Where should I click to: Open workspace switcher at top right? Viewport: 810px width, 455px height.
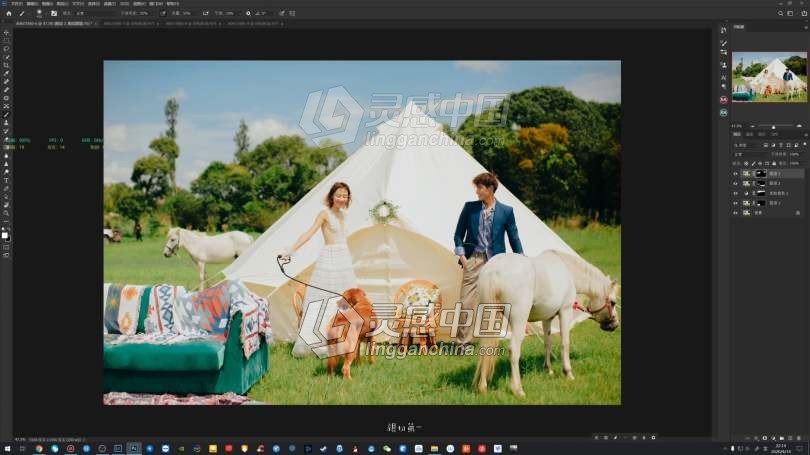coord(790,13)
